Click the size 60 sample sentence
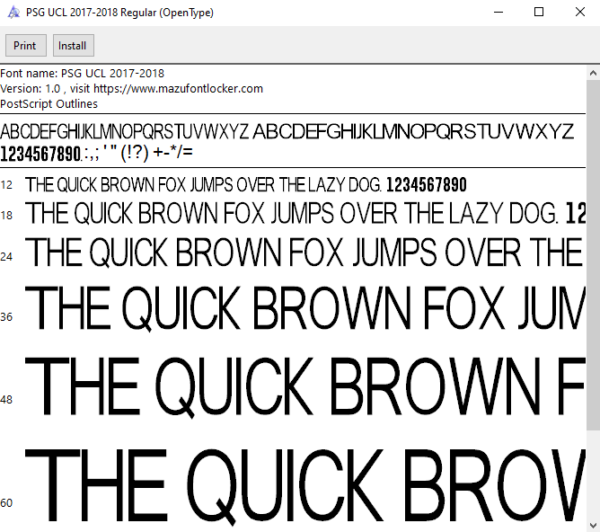This screenshot has height=532, width=600. [x=305, y=486]
